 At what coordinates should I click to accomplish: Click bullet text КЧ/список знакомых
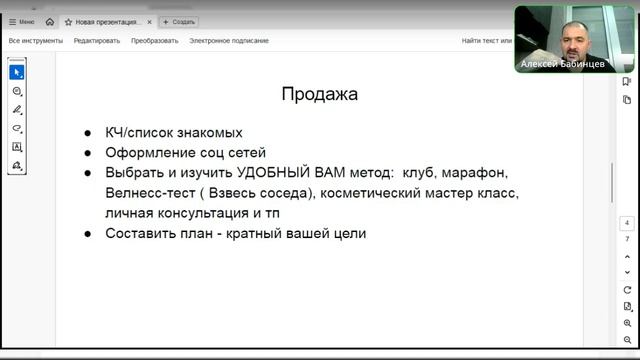point(173,133)
